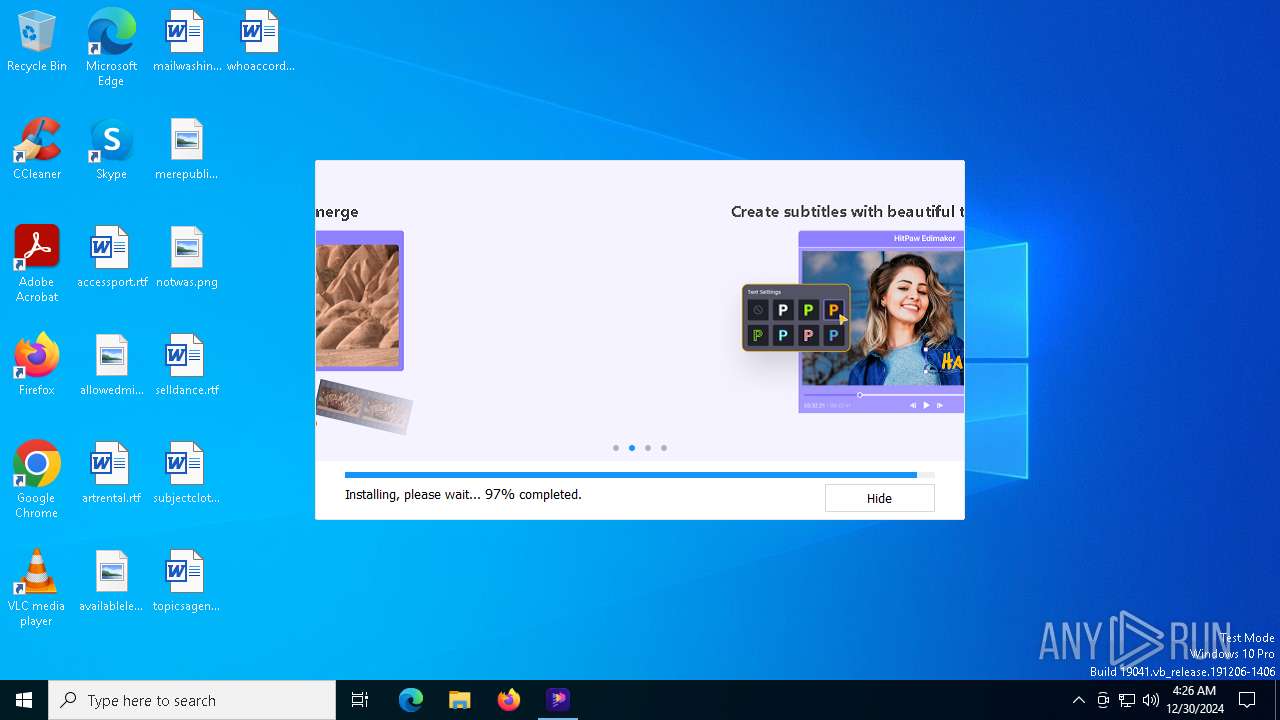Select the mailwashin... Word document icon
This screenshot has width=1280, height=720.
[186, 42]
